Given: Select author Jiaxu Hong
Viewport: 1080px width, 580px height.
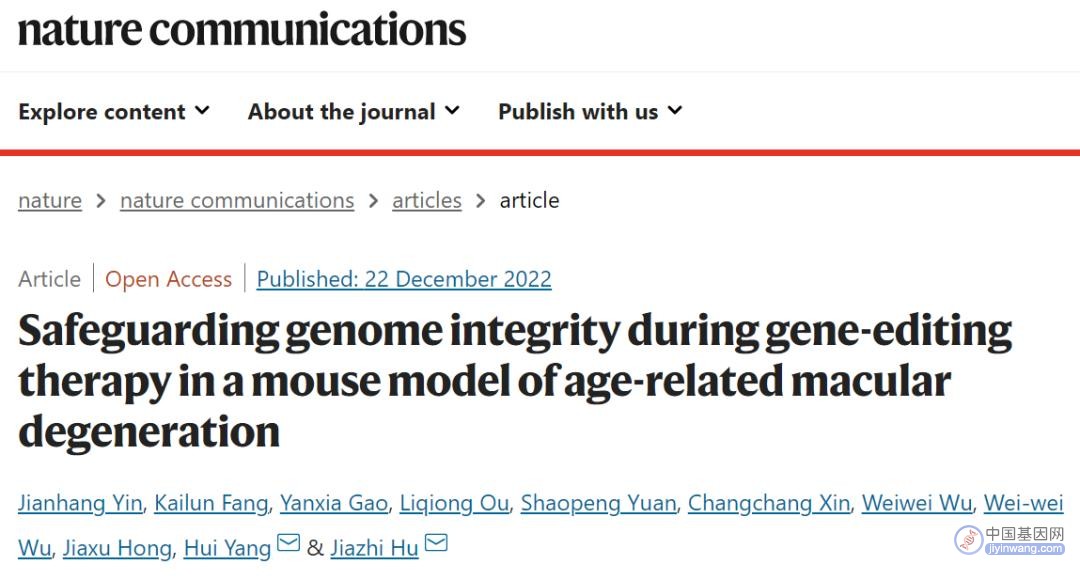Looking at the screenshot, I should pyautogui.click(x=117, y=548).
